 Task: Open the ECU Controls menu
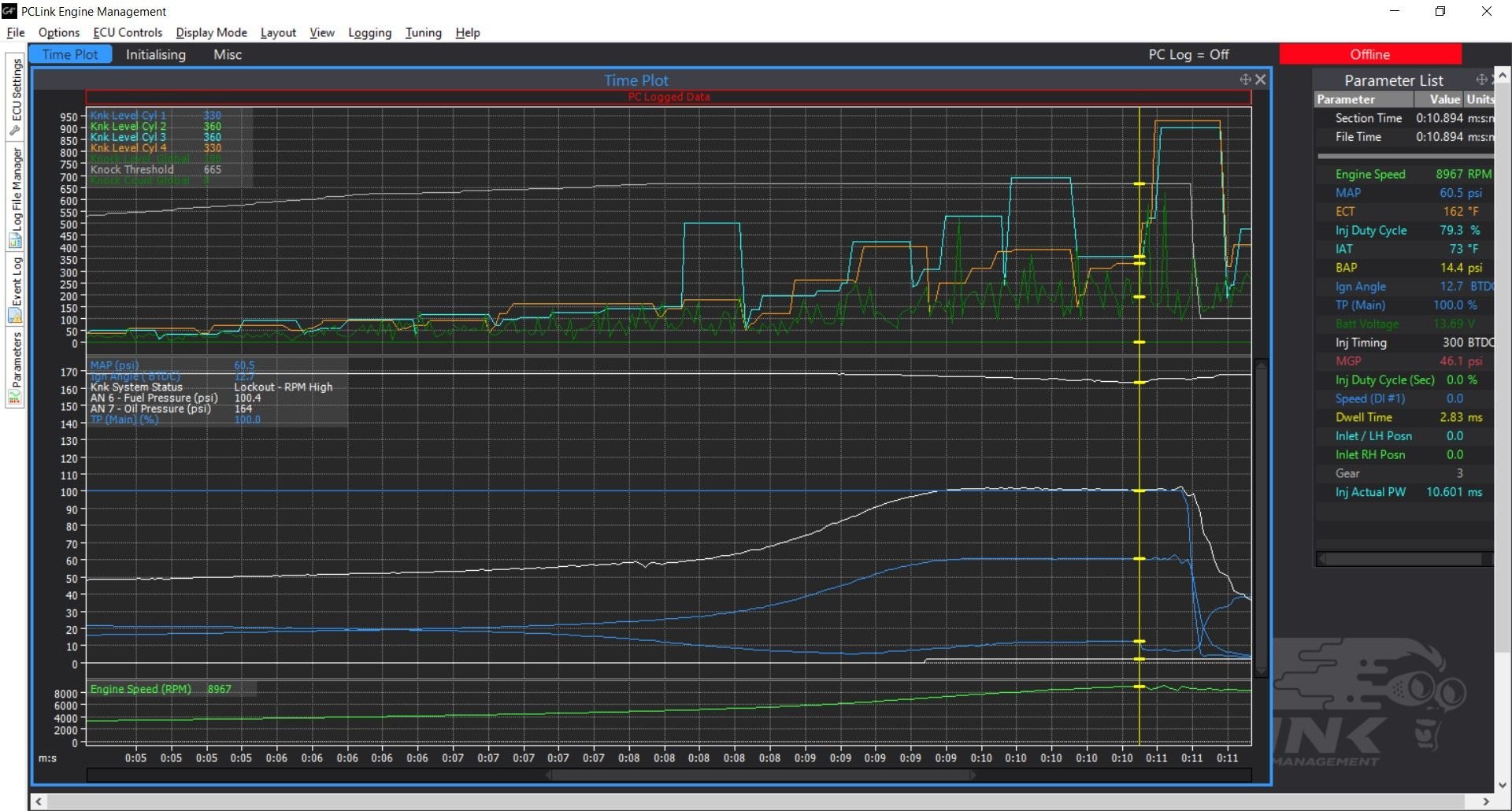coord(128,32)
